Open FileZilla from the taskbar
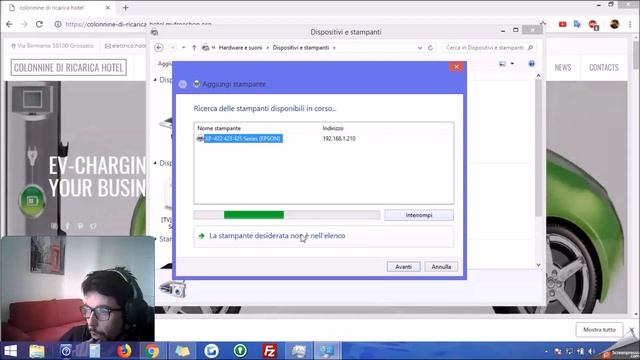 point(269,351)
